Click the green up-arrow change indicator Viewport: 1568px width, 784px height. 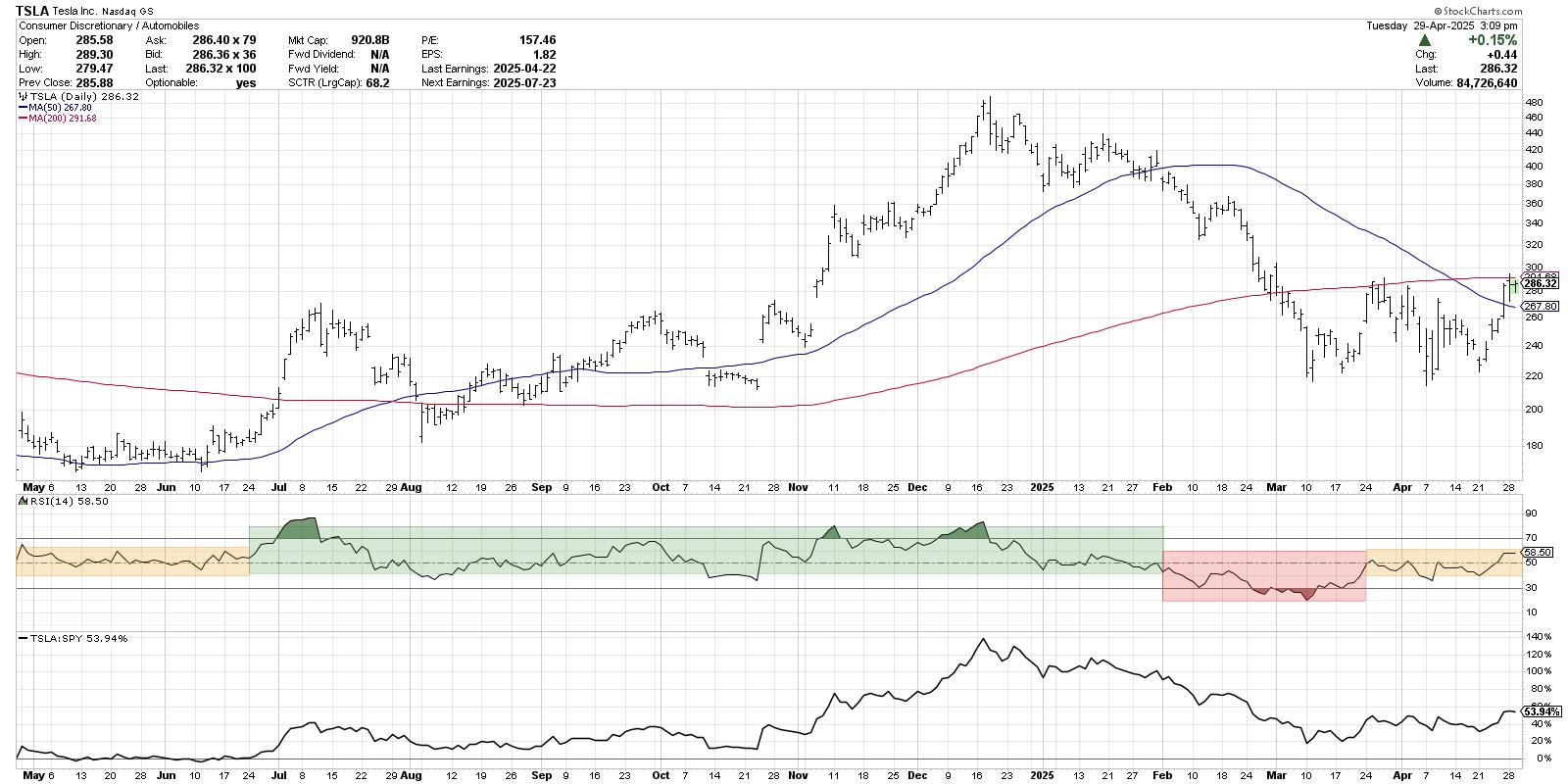pyautogui.click(x=1424, y=40)
